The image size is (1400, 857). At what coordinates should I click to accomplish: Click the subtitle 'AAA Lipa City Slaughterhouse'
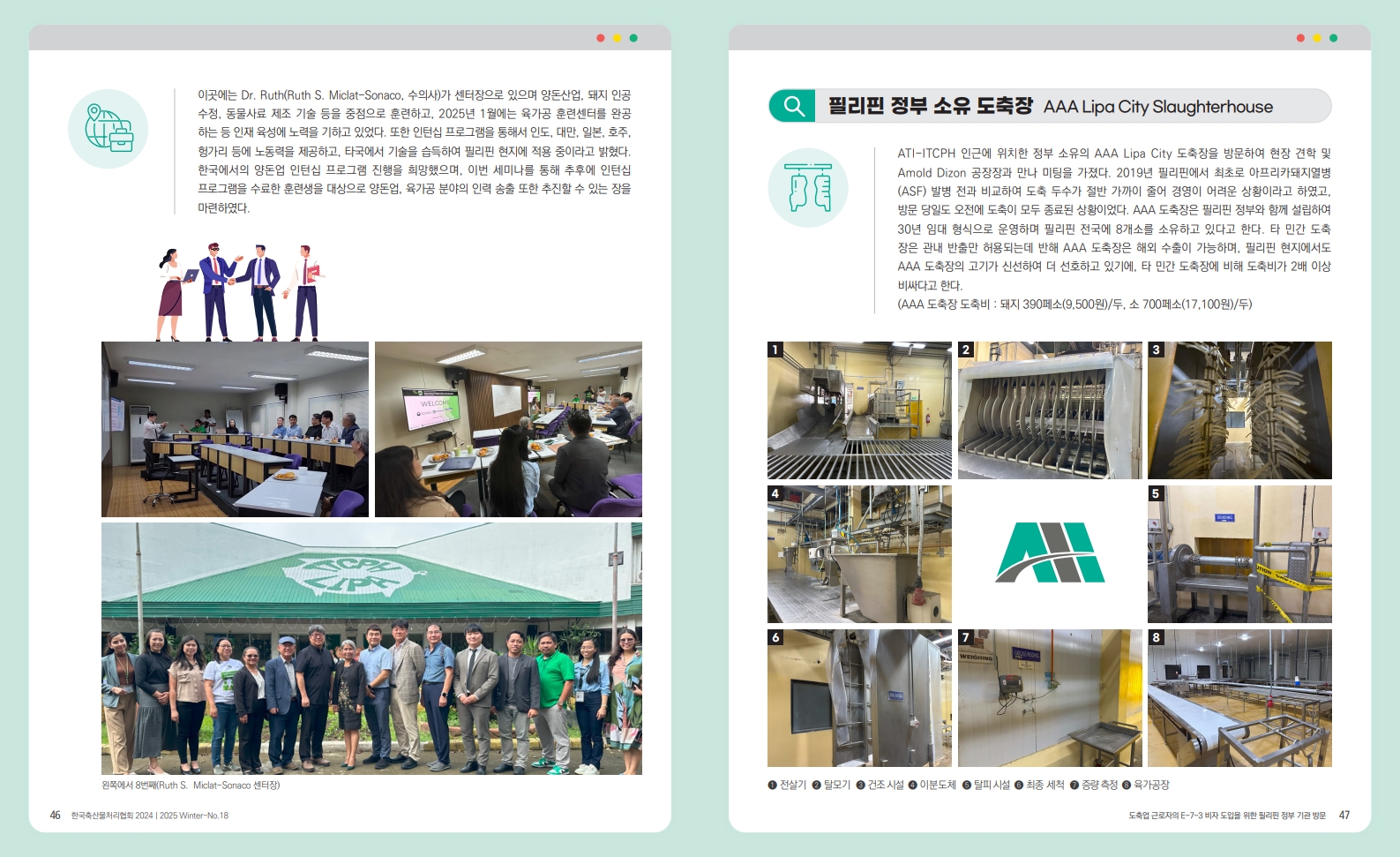coord(1158,107)
